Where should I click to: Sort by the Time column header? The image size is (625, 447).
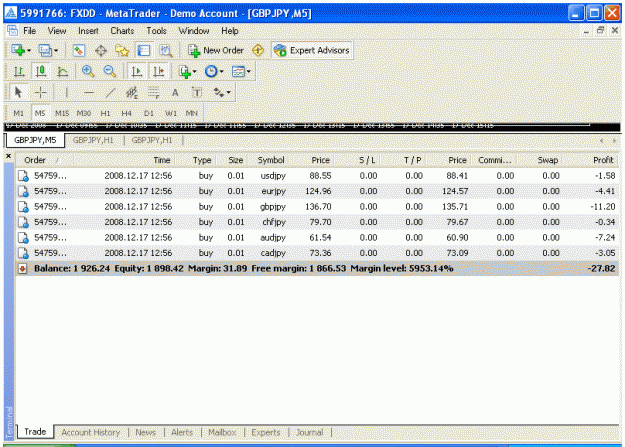point(162,160)
